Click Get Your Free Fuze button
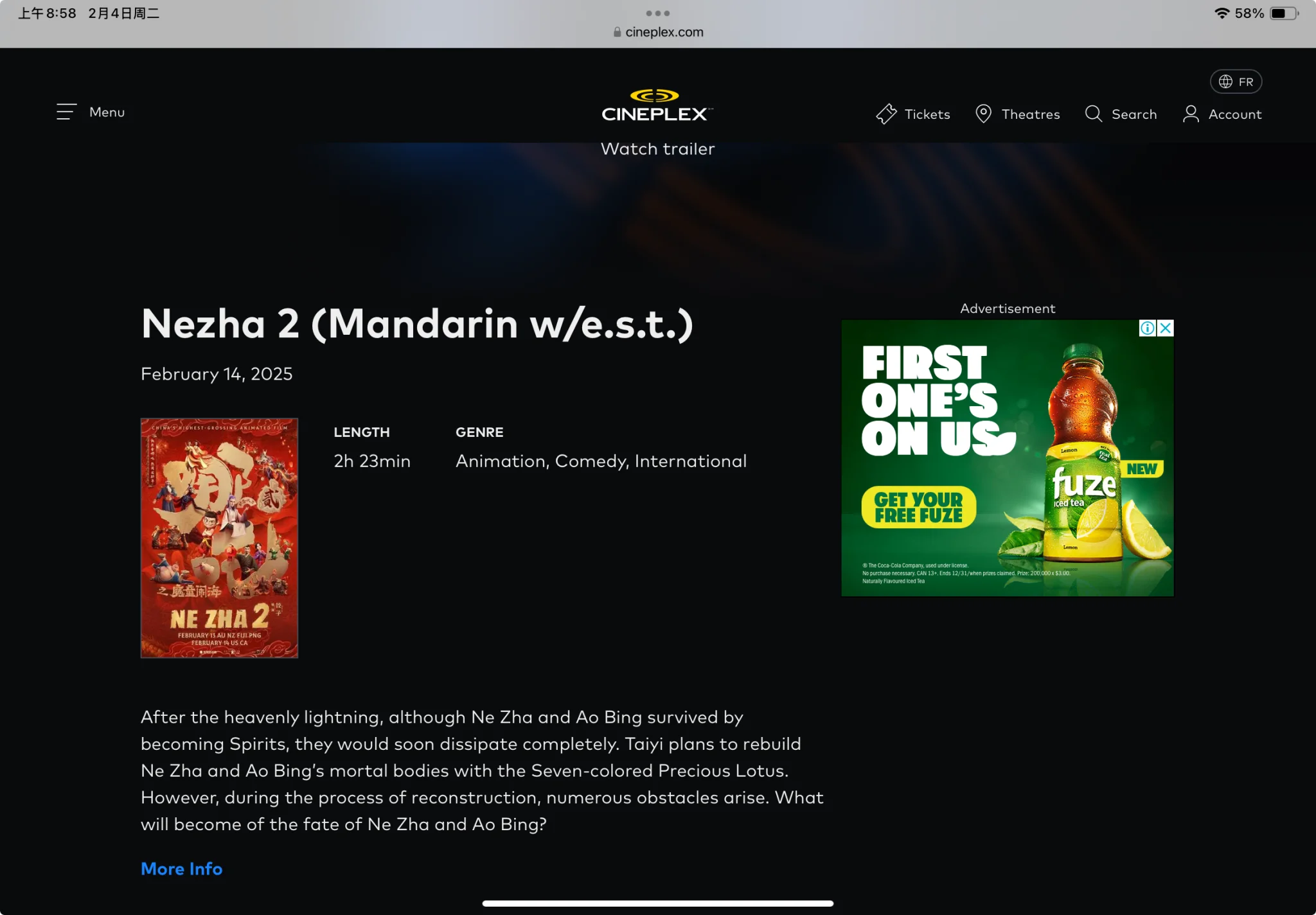This screenshot has height=915, width=1316. click(918, 507)
